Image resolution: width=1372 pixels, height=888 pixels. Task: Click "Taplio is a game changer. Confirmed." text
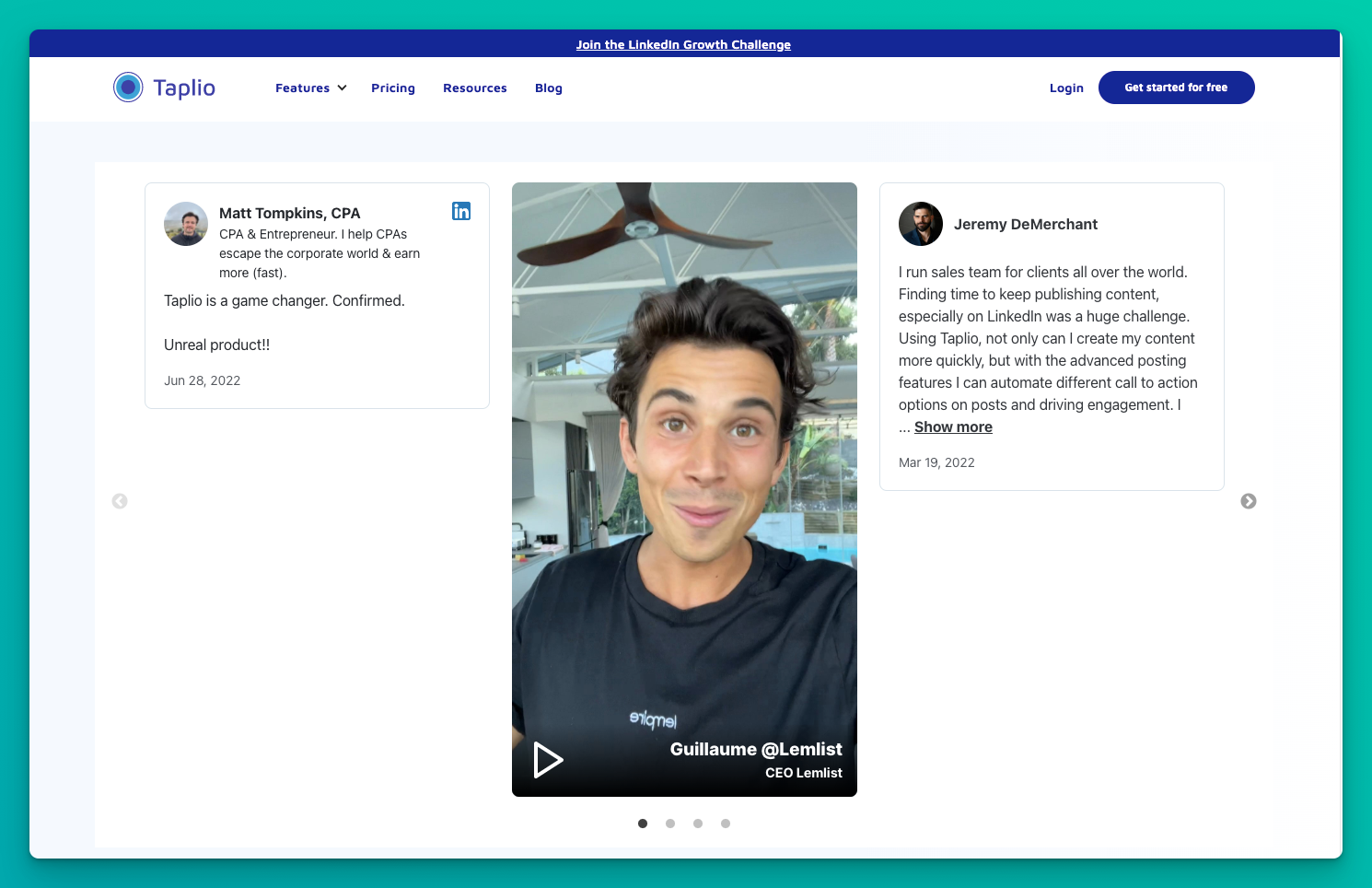285,300
